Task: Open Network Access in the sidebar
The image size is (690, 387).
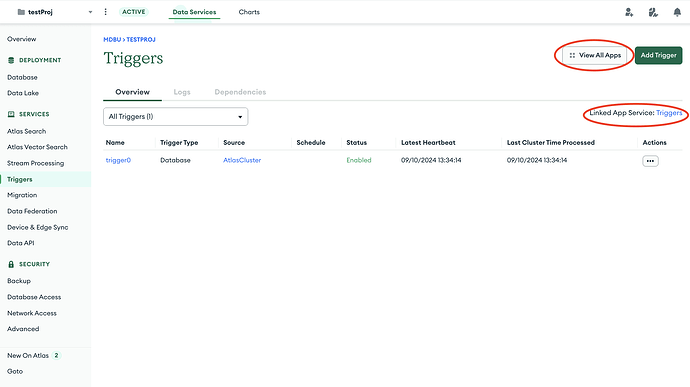Action: click(32, 313)
